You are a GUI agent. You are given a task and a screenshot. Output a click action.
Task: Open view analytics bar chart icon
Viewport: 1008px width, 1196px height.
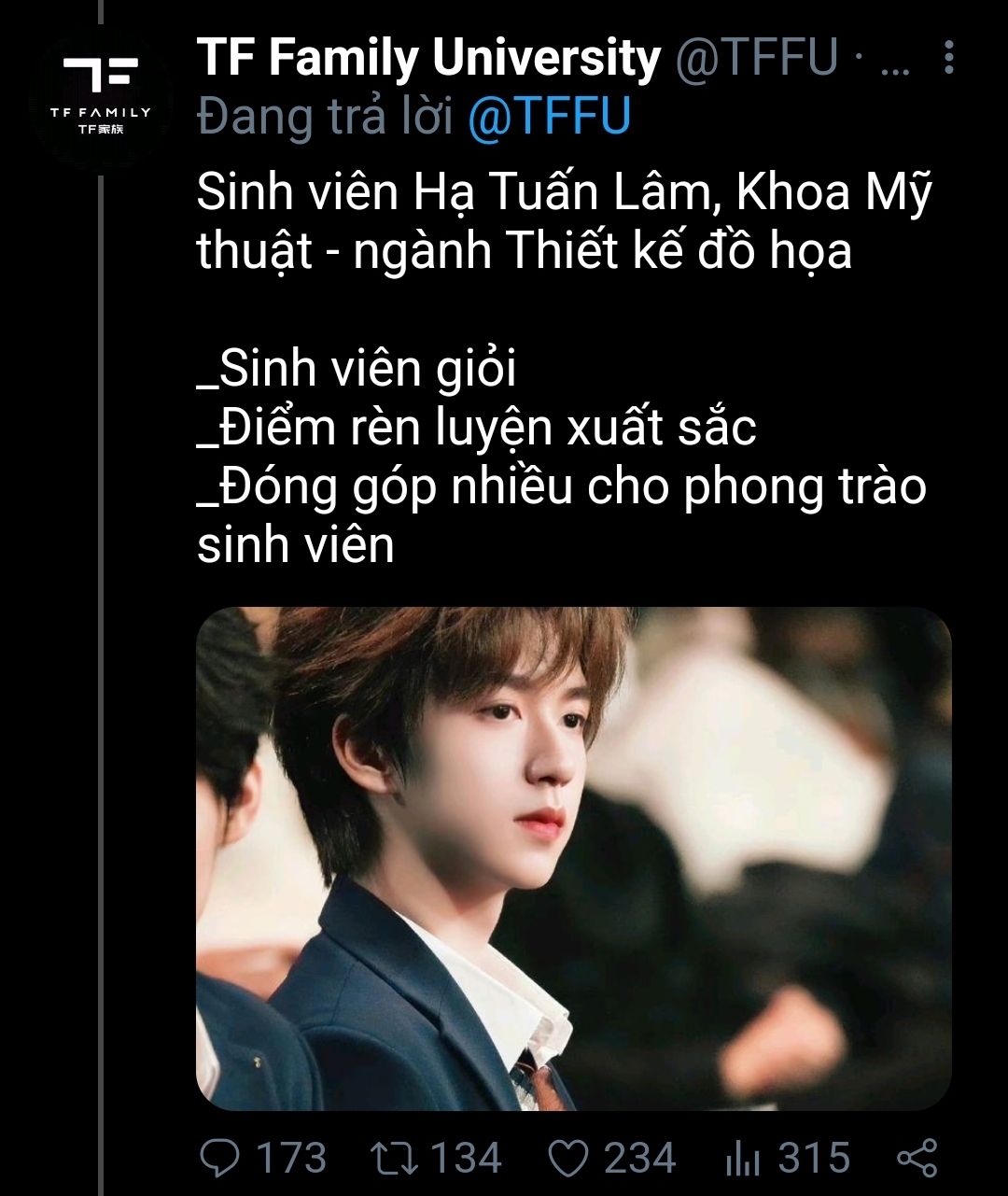point(743,1160)
